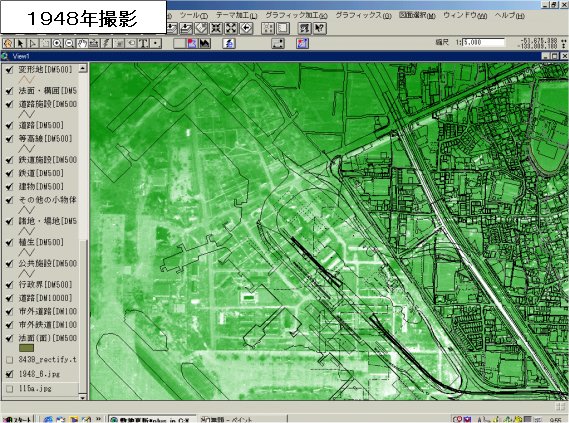Click the Previous Extent back-arrow button
The image size is (569, 423).
[x=246, y=28]
